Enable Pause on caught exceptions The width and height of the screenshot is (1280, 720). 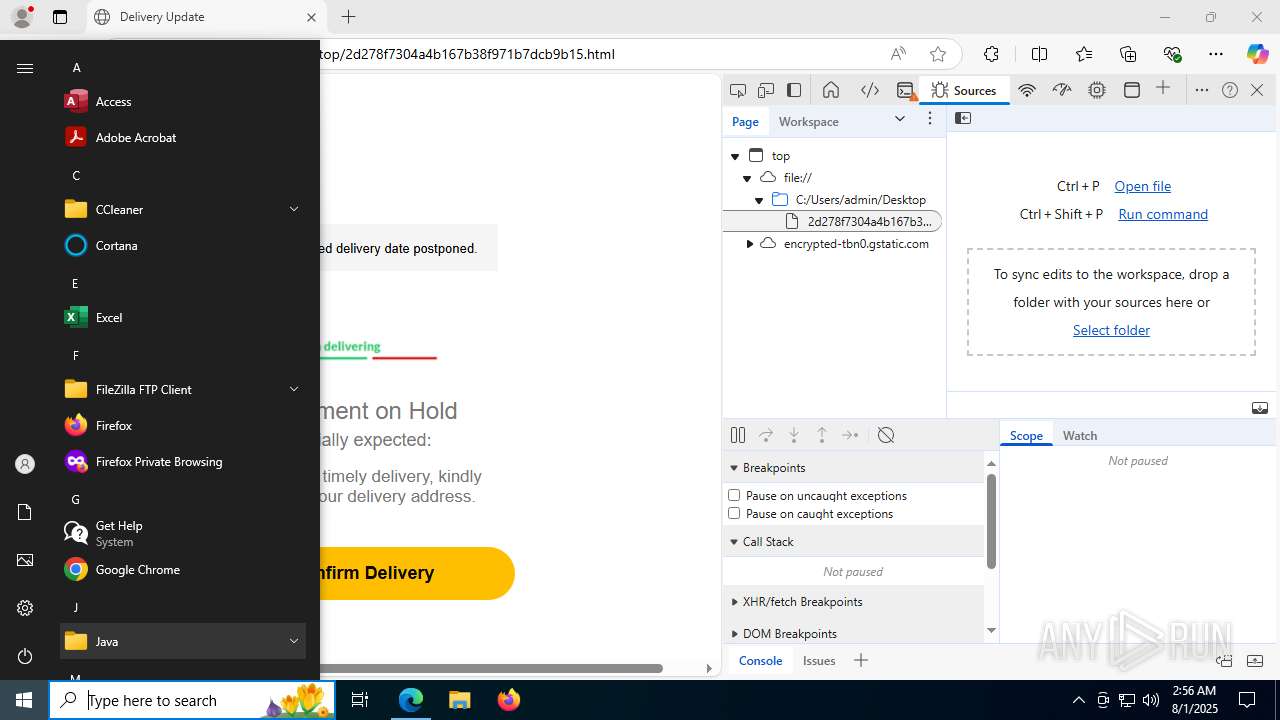[x=734, y=513]
